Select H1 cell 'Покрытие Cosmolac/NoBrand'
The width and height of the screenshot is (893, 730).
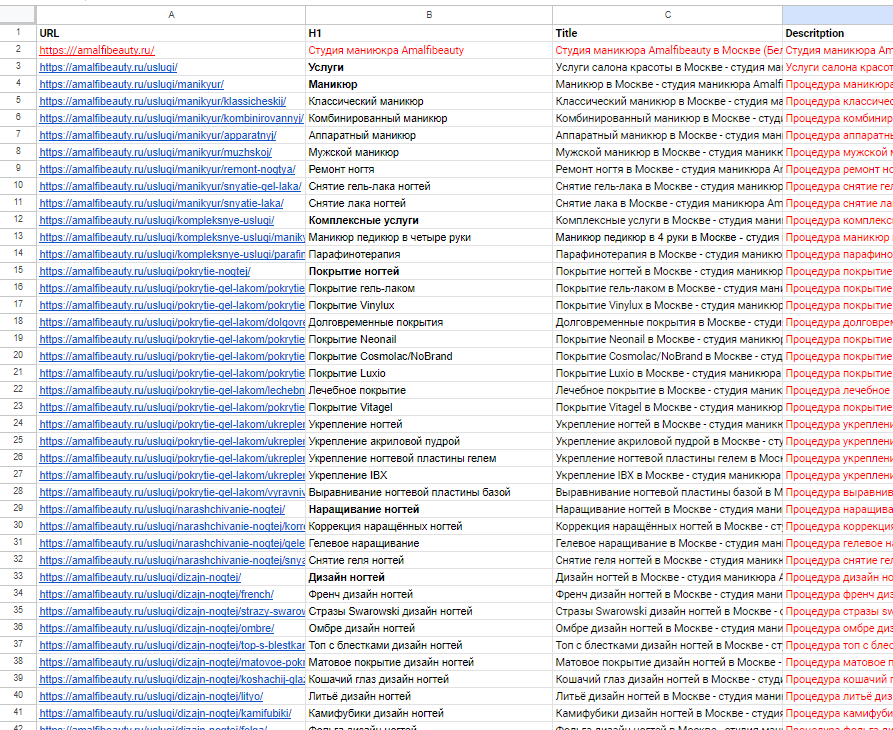[x=429, y=356]
